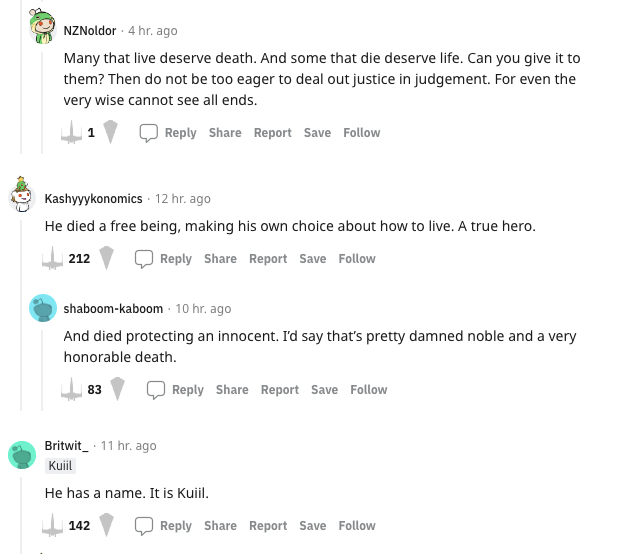Share Britwit_'s comment
This screenshot has height=554, width=632.
(220, 525)
